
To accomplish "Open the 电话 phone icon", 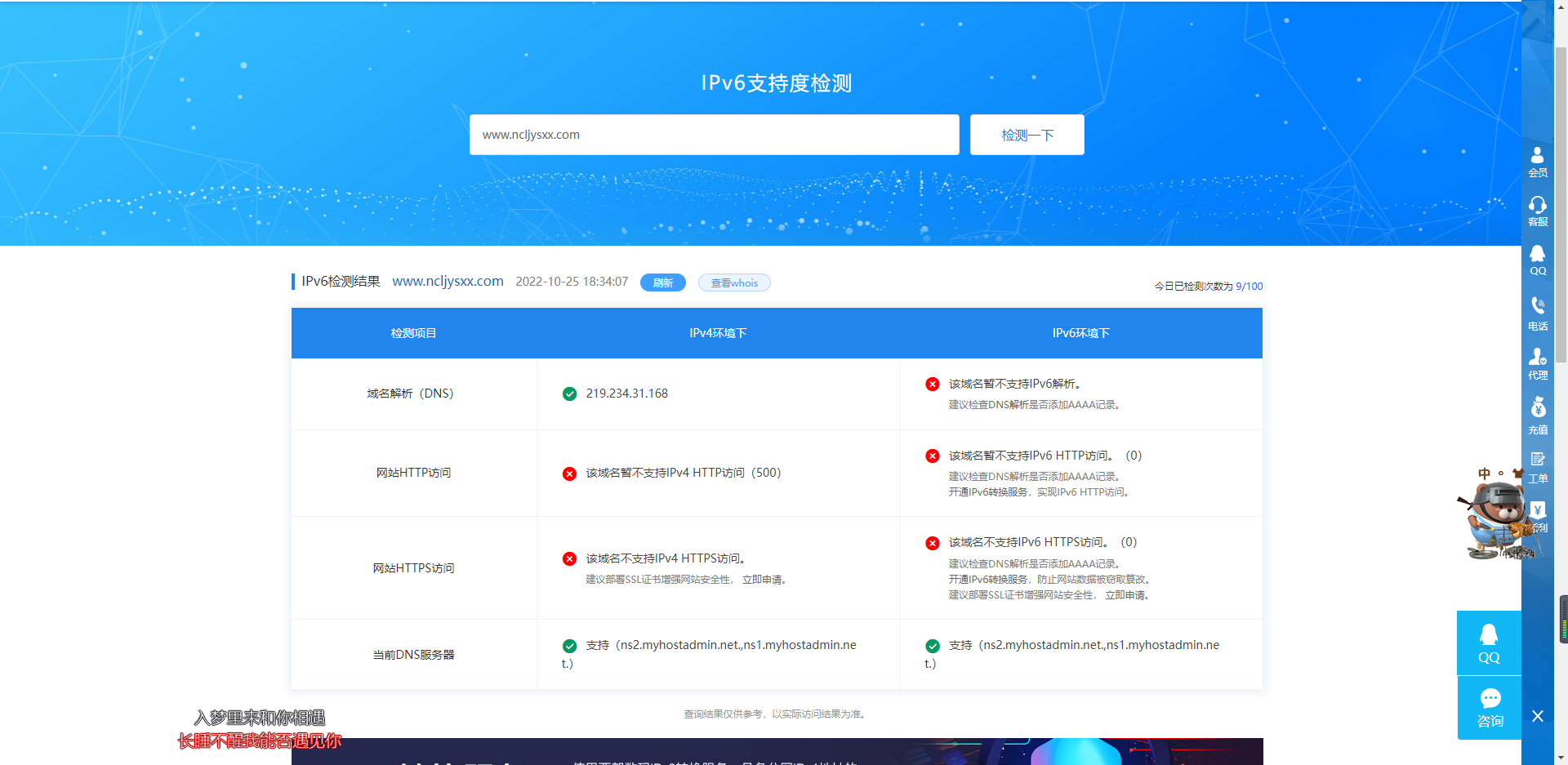I will point(1537,314).
